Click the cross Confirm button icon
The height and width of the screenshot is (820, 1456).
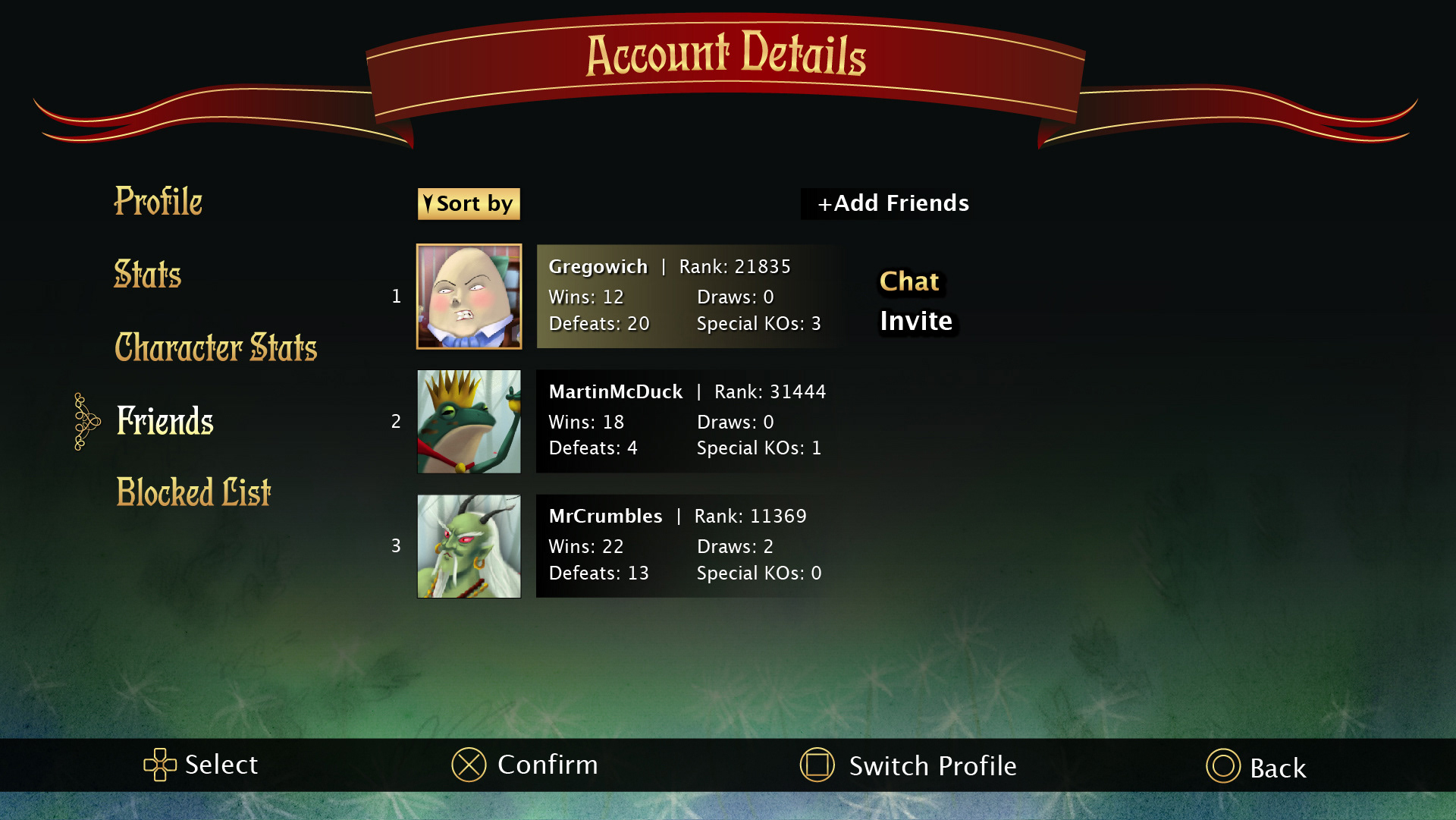coord(469,765)
